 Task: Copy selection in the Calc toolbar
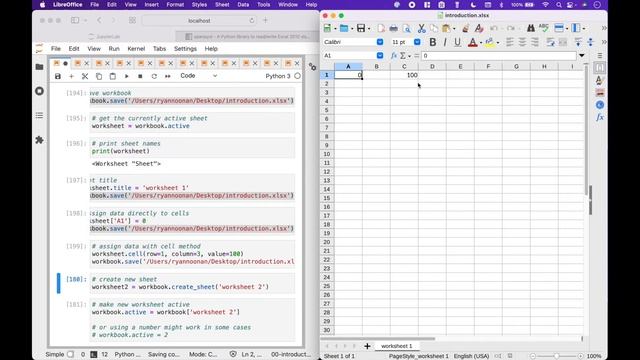[434, 28]
